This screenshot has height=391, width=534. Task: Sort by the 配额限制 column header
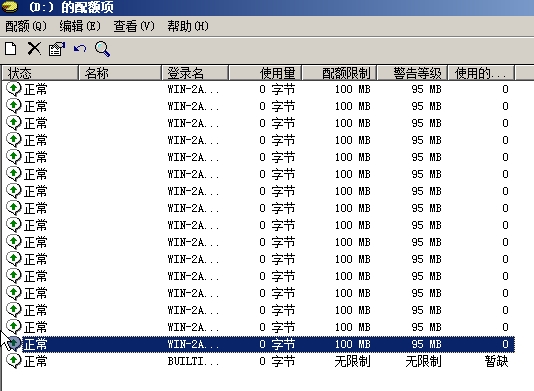[340, 73]
